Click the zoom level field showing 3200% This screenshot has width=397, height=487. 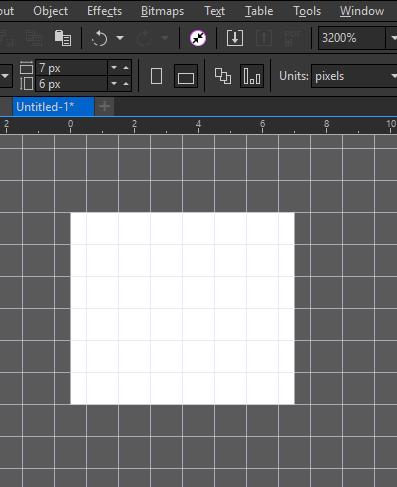coord(352,38)
